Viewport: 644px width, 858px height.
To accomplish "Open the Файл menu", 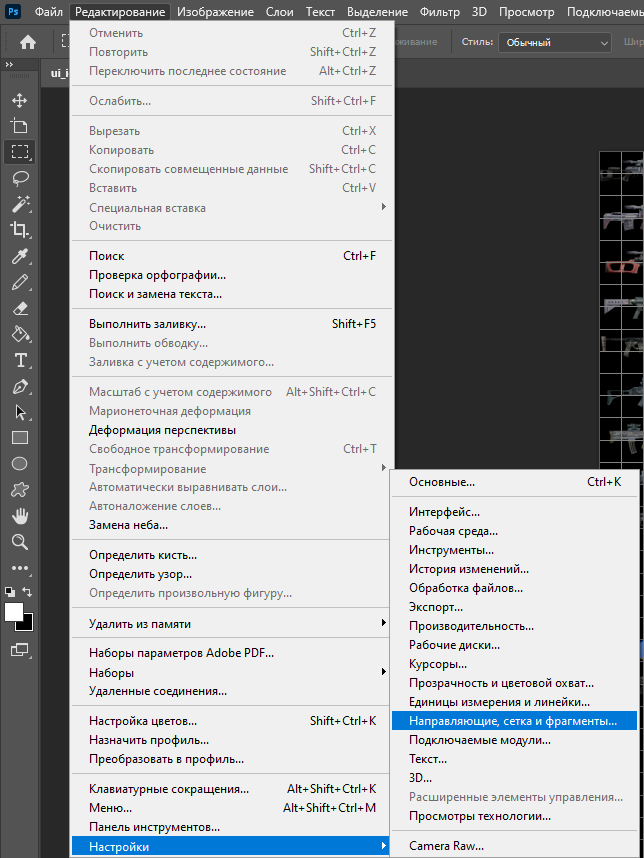I will pos(49,11).
